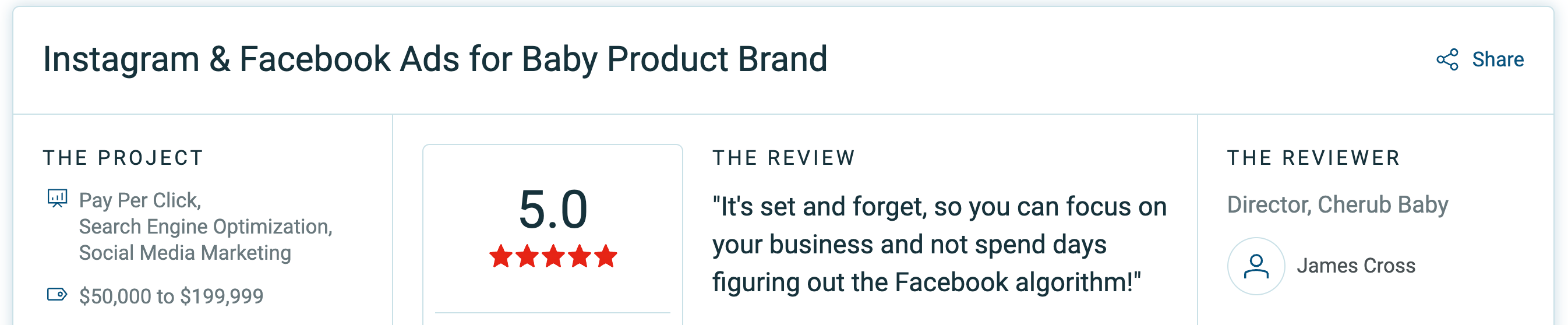Select Search Engine Optimization service text

[x=206, y=227]
